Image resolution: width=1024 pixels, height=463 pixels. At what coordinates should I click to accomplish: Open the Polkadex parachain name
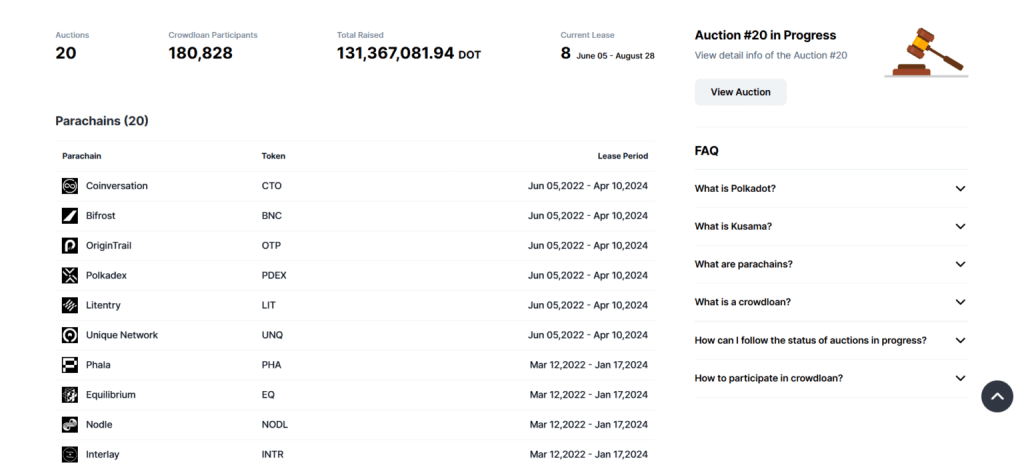coord(106,276)
